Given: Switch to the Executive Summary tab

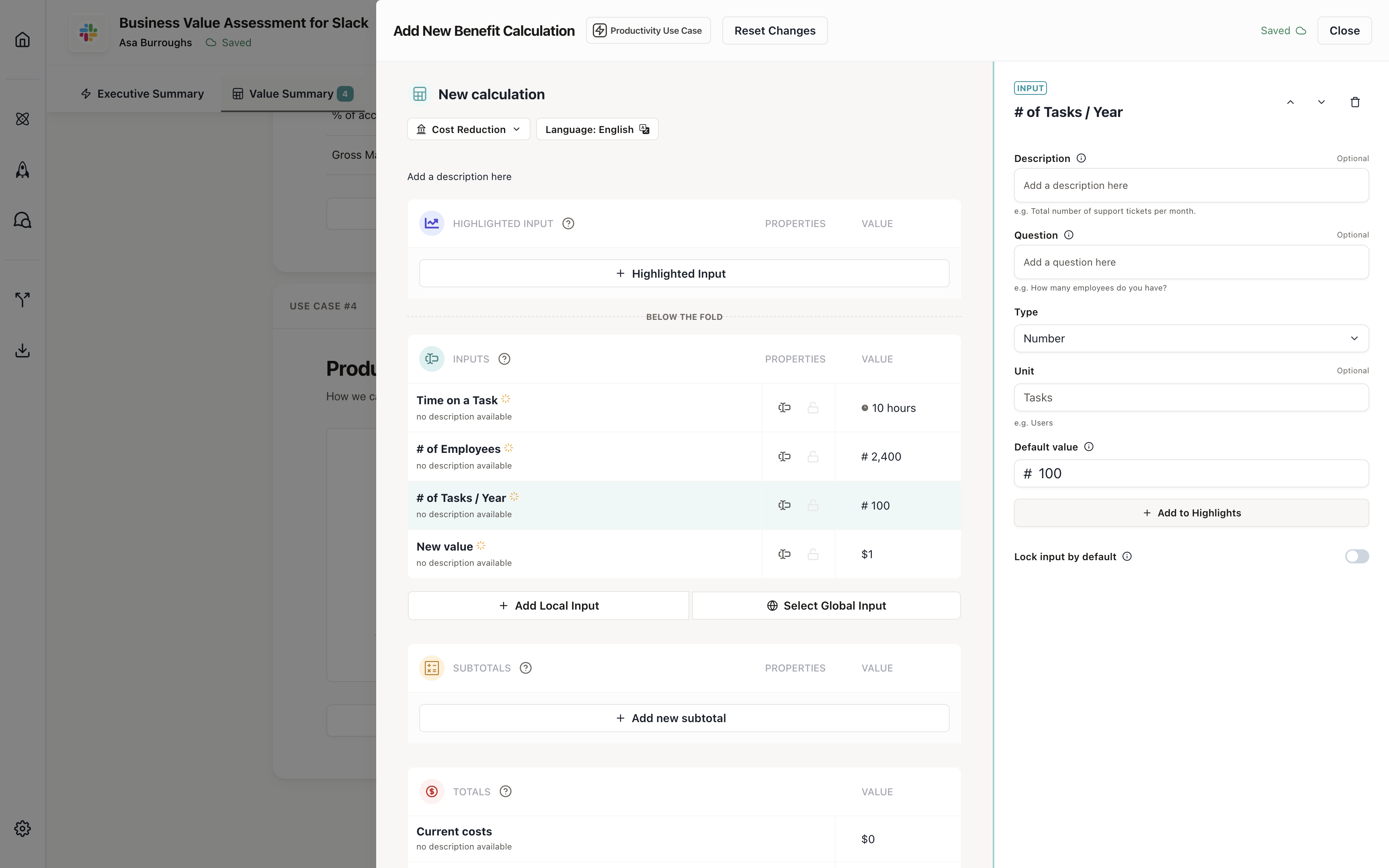Looking at the screenshot, I should tap(142, 94).
